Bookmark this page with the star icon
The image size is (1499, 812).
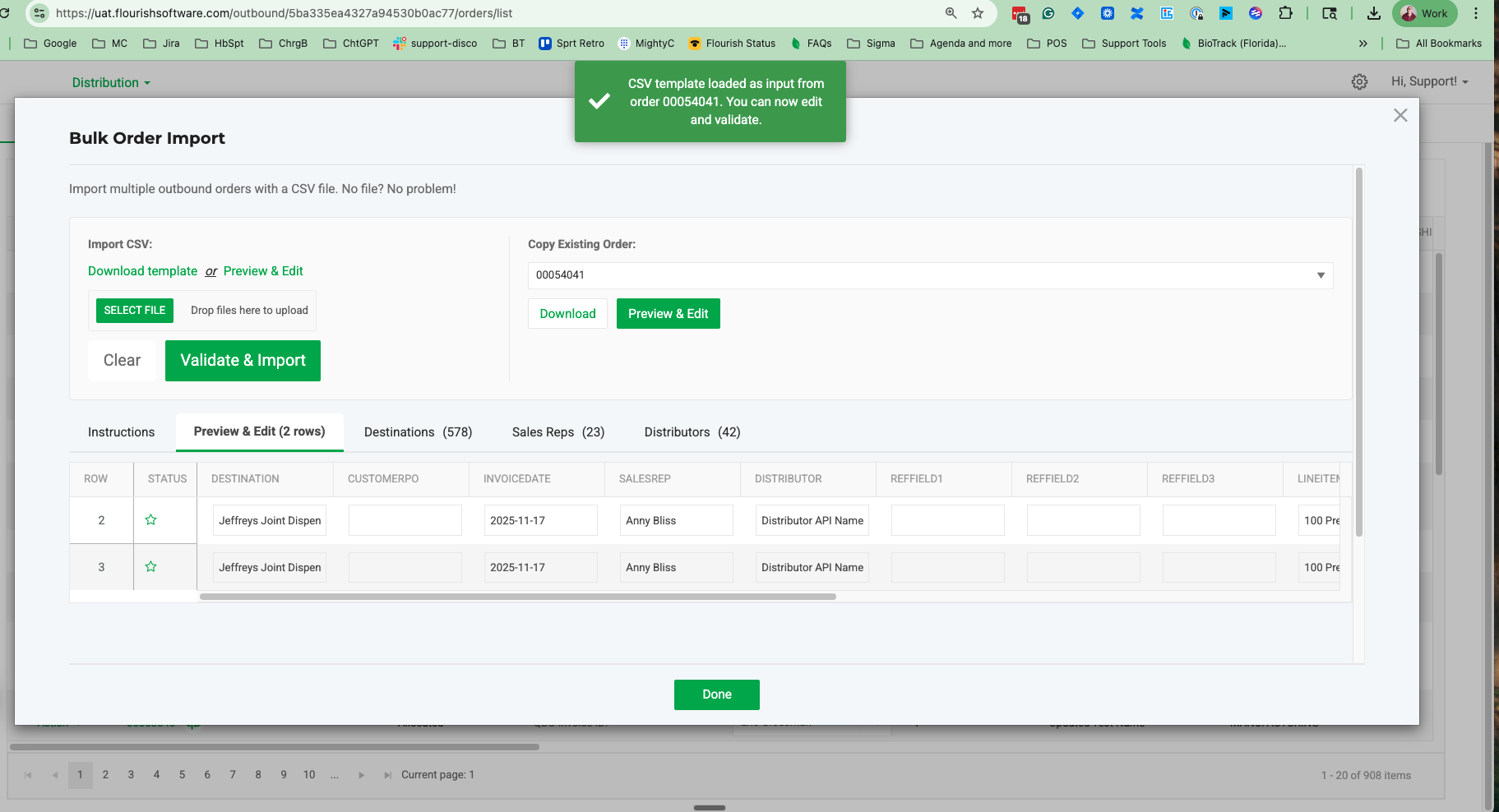click(x=978, y=13)
